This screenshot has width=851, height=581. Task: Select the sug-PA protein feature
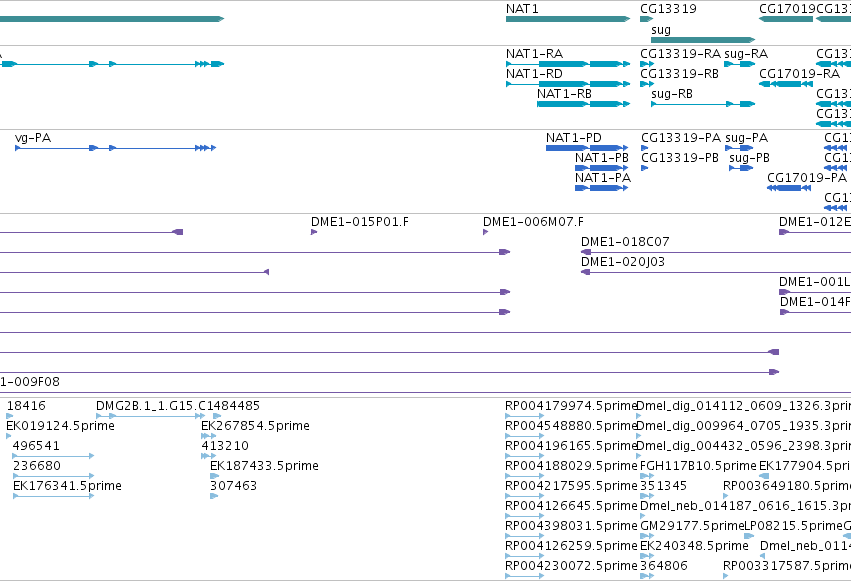pos(740,148)
